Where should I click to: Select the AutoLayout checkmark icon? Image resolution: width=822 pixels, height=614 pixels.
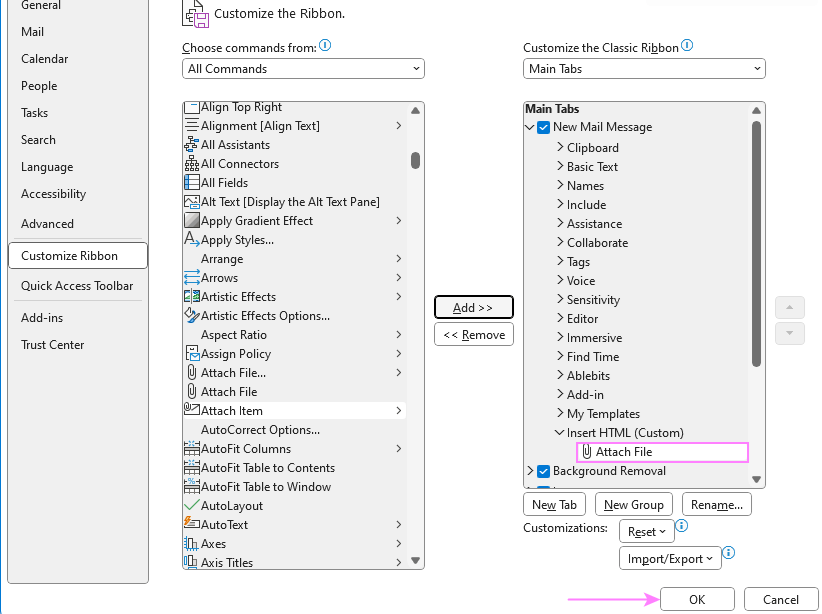point(190,505)
